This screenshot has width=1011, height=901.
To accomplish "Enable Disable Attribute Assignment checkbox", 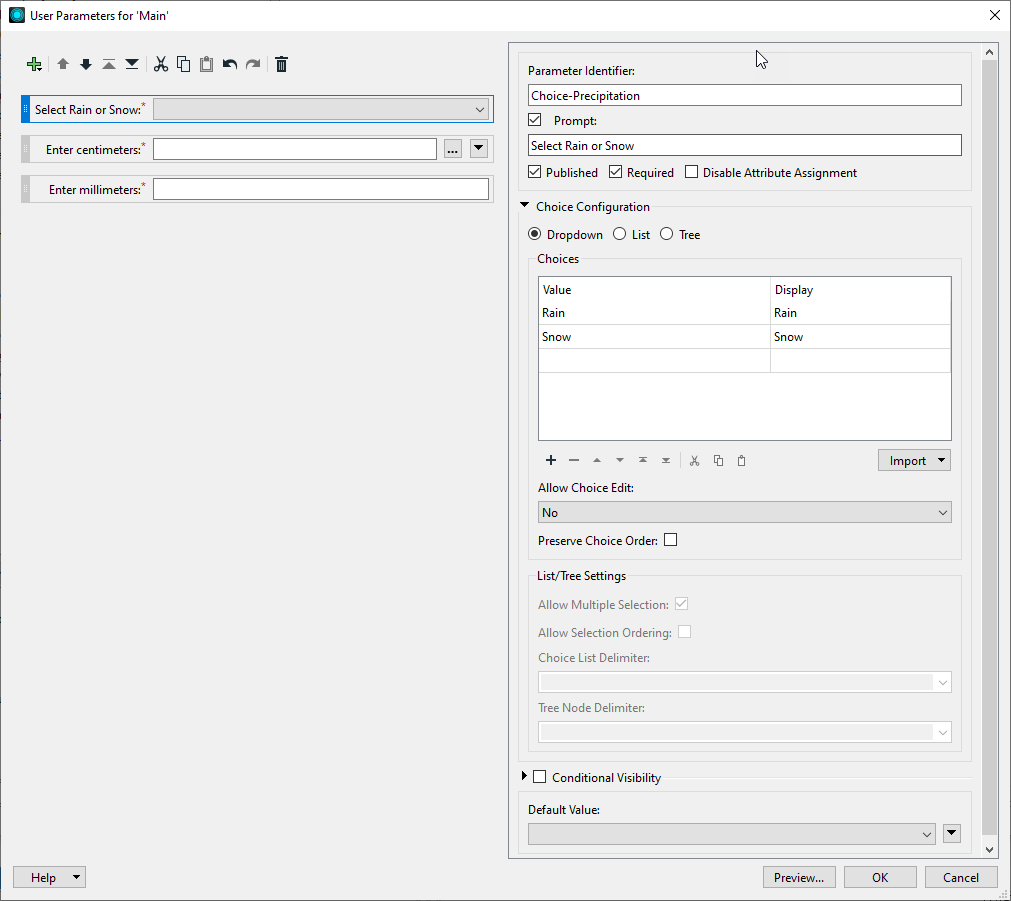I will point(692,172).
